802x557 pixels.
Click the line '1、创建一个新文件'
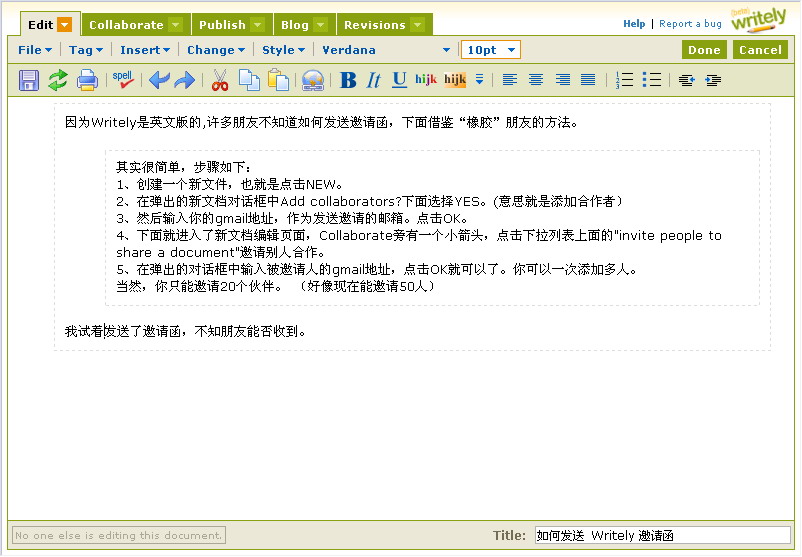click(x=229, y=184)
